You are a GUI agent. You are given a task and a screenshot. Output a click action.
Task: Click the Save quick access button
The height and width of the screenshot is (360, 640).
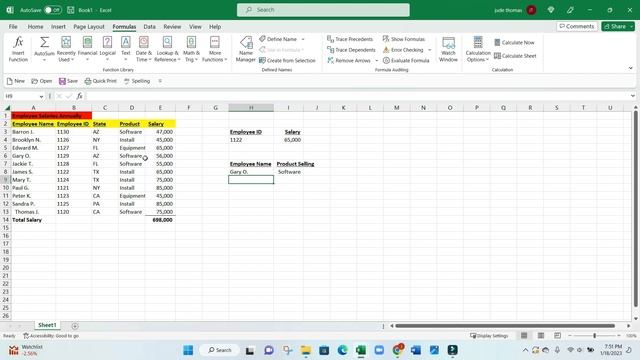68,81
